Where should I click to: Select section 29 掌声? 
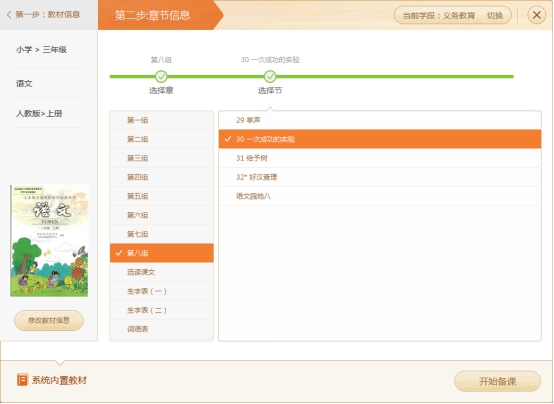coord(380,120)
